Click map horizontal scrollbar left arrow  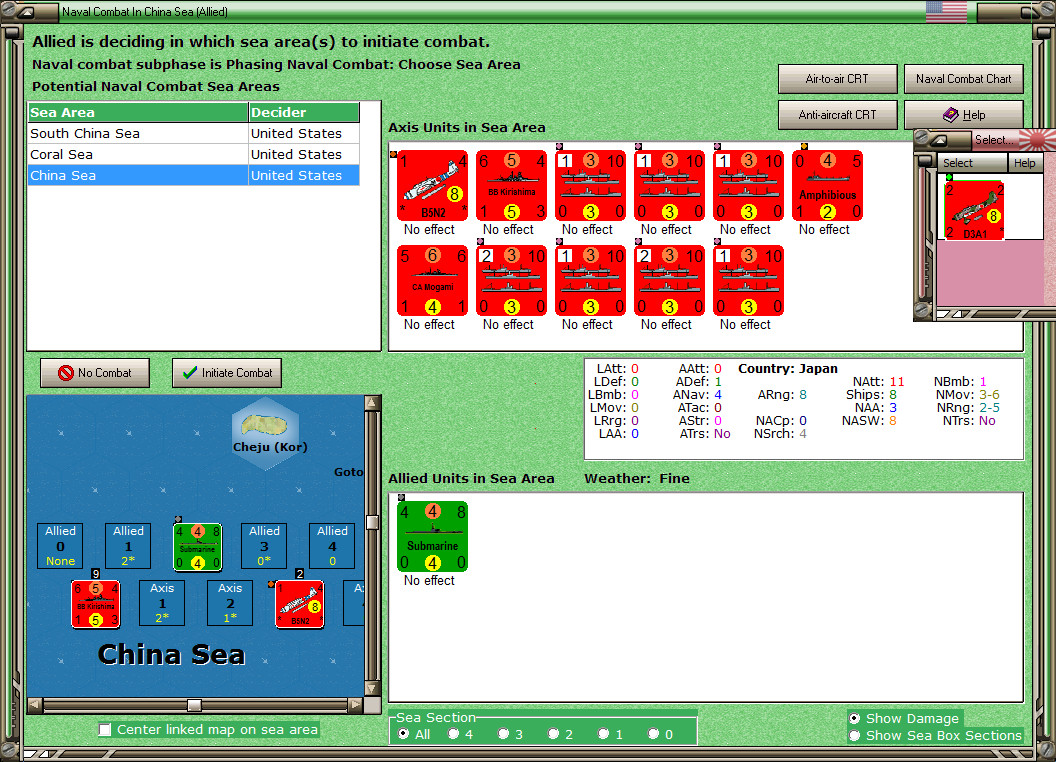35,705
